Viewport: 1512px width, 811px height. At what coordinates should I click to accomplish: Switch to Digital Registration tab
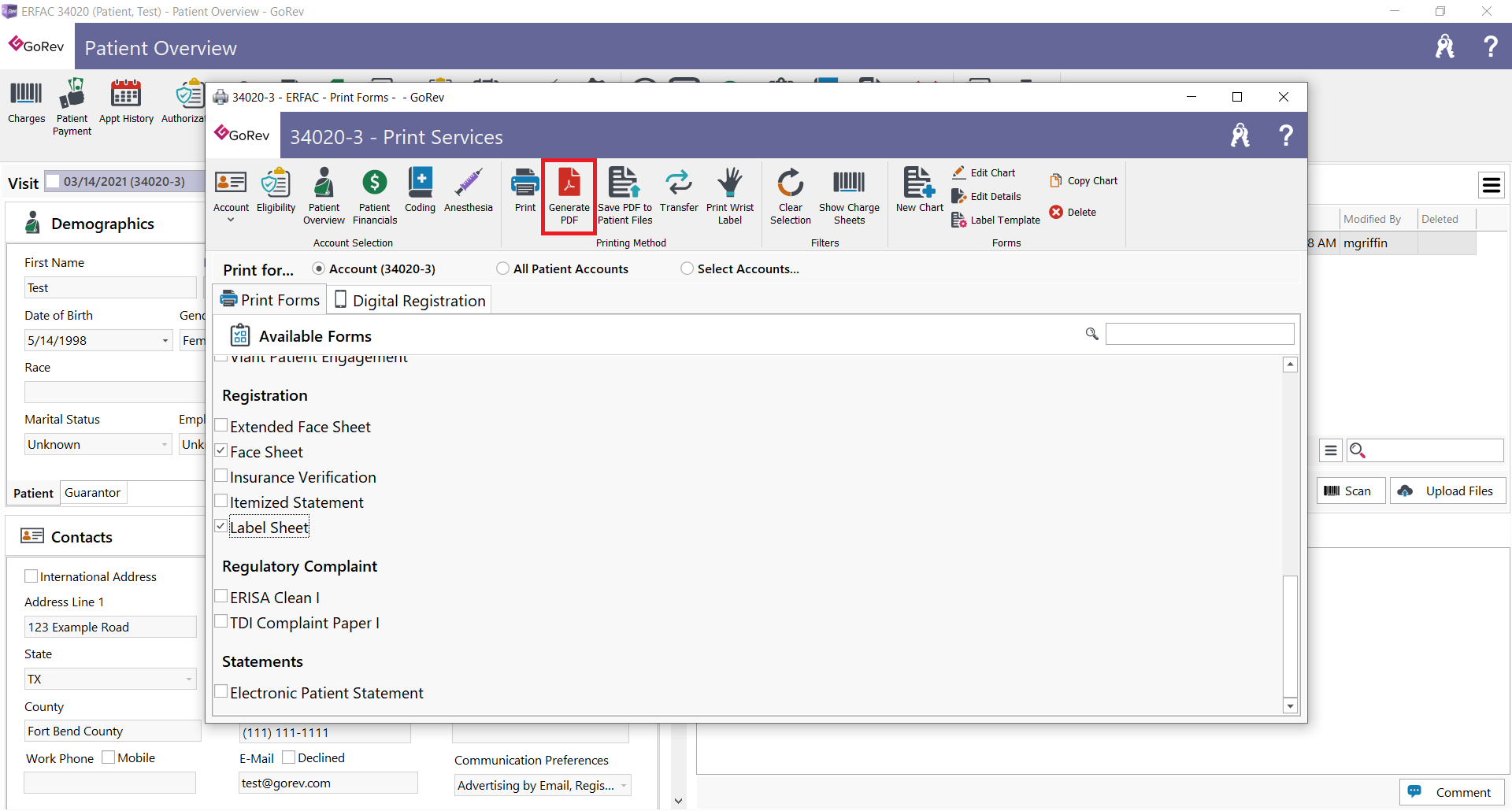pos(410,301)
